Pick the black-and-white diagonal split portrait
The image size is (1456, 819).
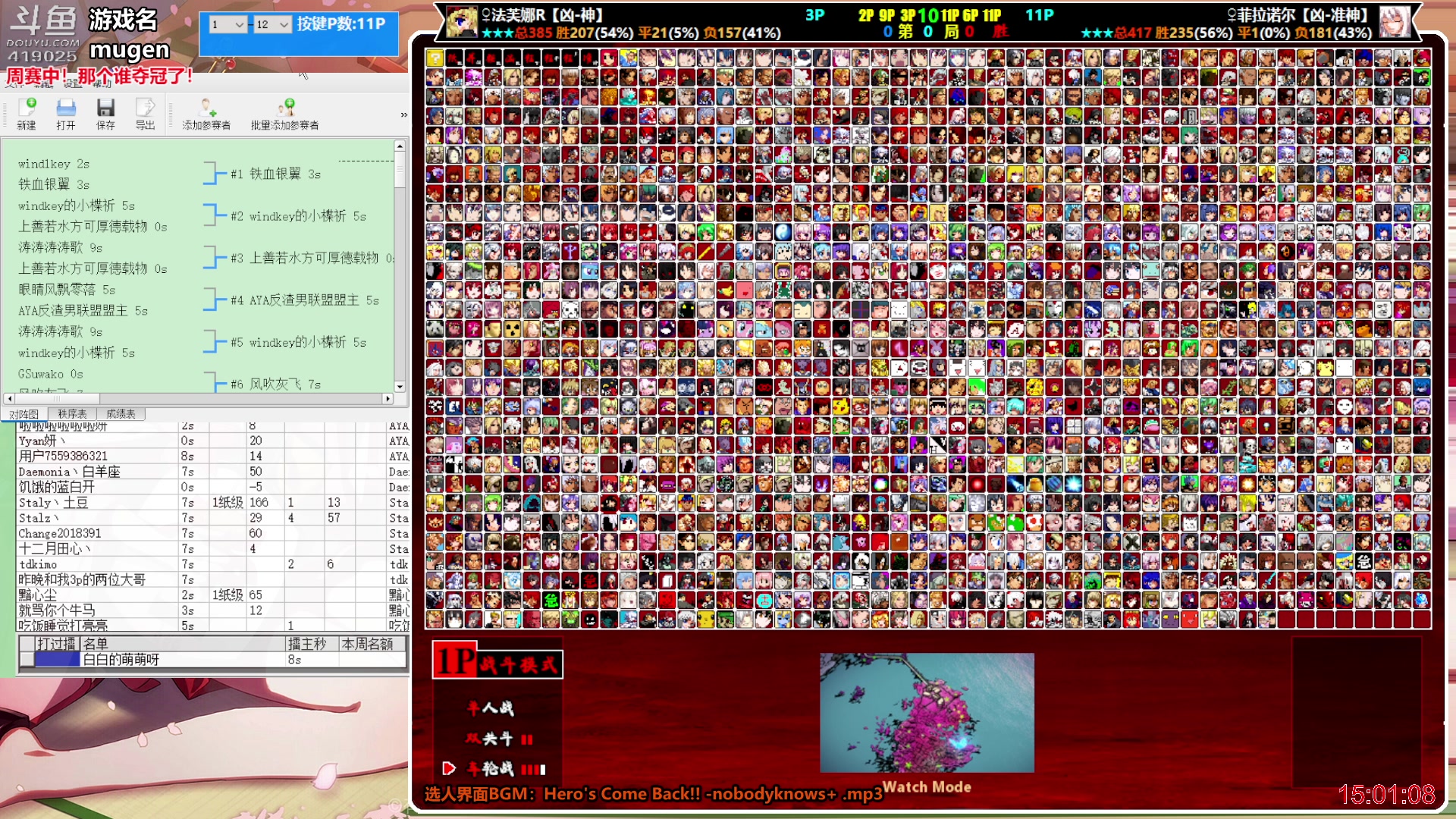(x=938, y=445)
